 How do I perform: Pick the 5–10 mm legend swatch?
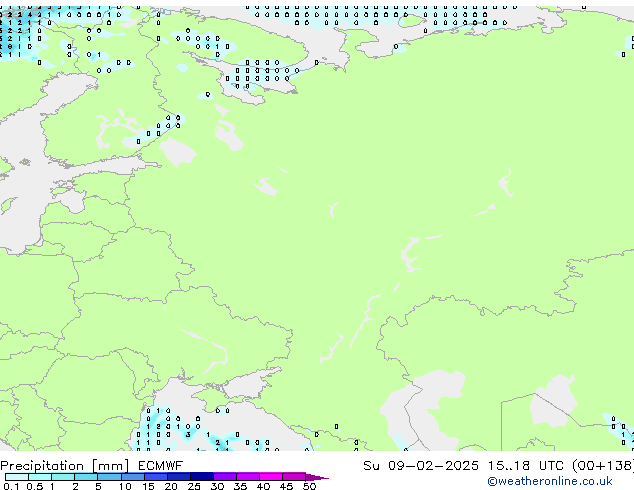tap(109, 477)
